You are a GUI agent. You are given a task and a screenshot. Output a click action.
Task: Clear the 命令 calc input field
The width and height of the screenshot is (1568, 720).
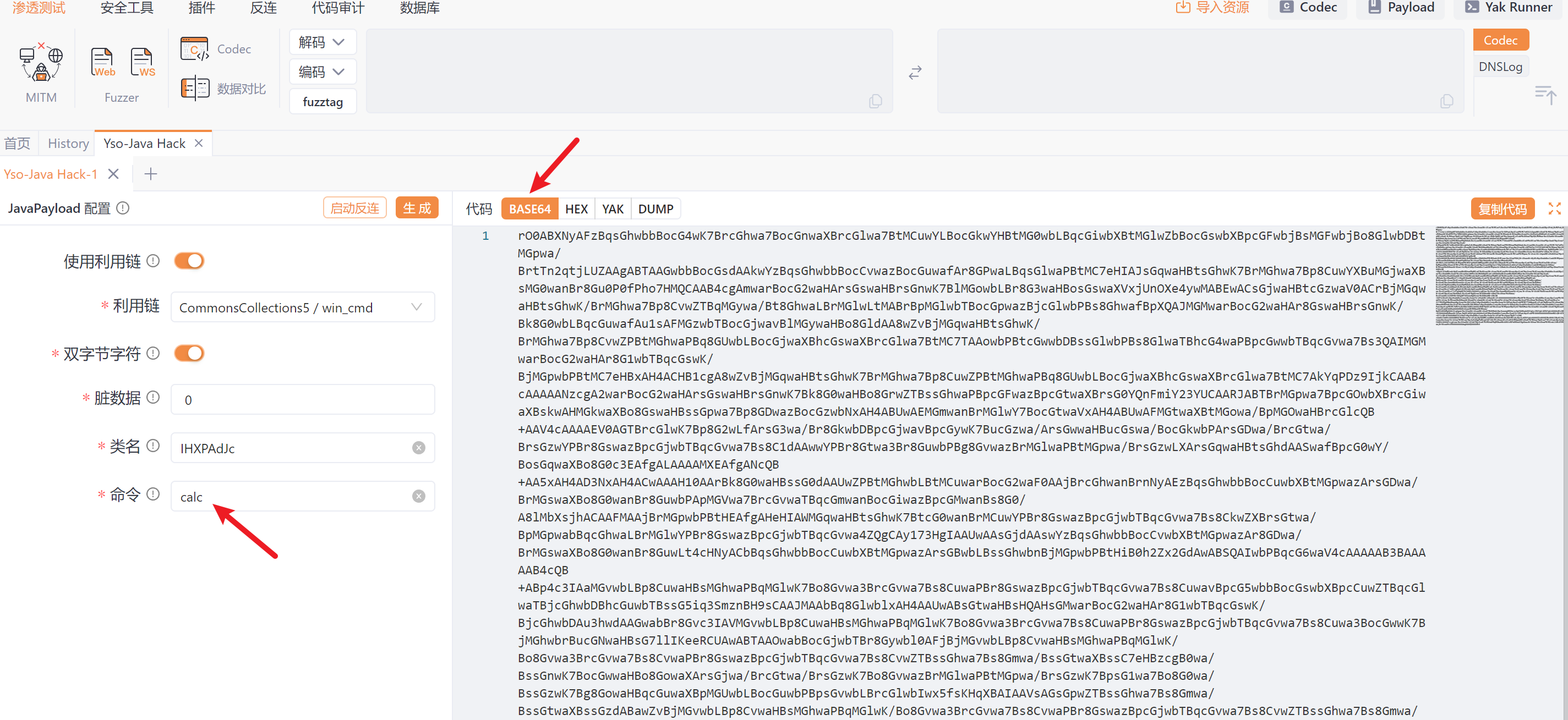tap(418, 496)
